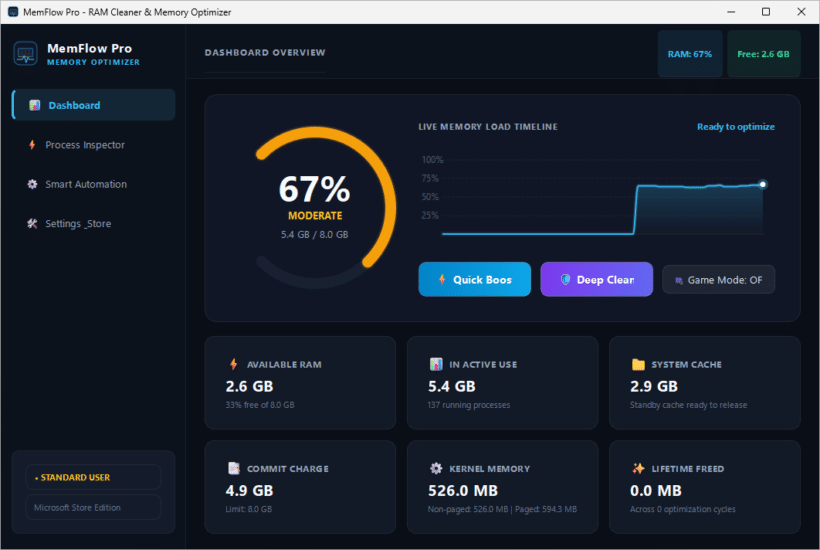The width and height of the screenshot is (820, 550).
Task: Minimize the MemFlow Pro window
Action: [731, 12]
